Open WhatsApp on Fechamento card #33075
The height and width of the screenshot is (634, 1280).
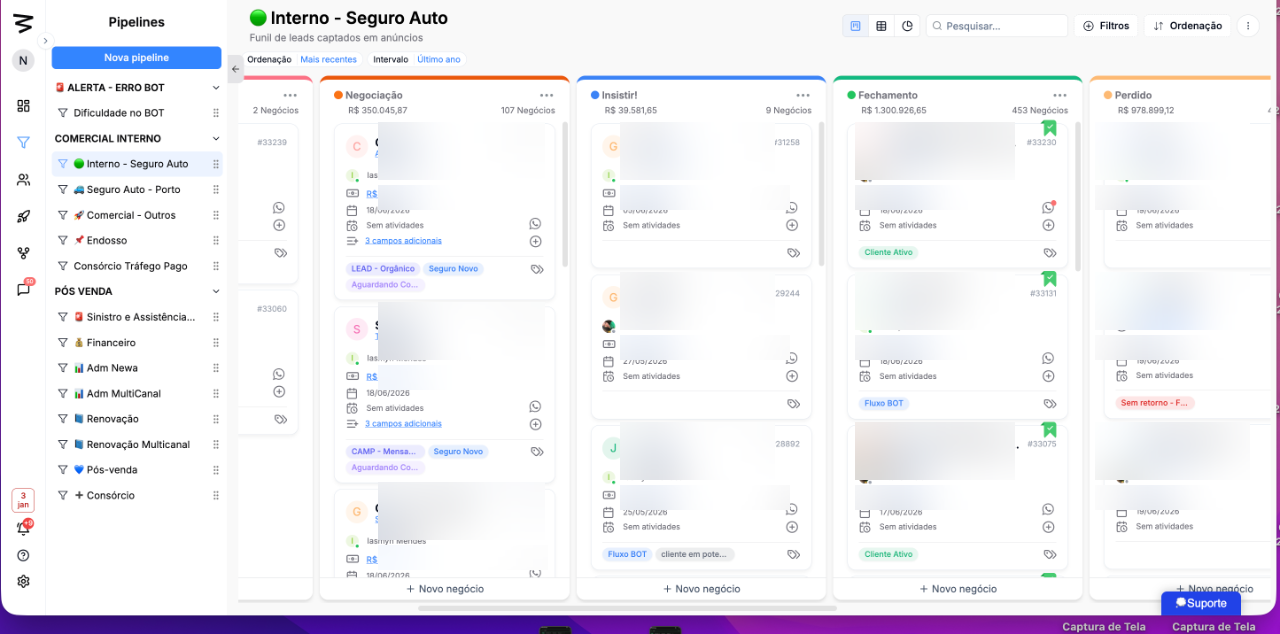coord(1048,509)
